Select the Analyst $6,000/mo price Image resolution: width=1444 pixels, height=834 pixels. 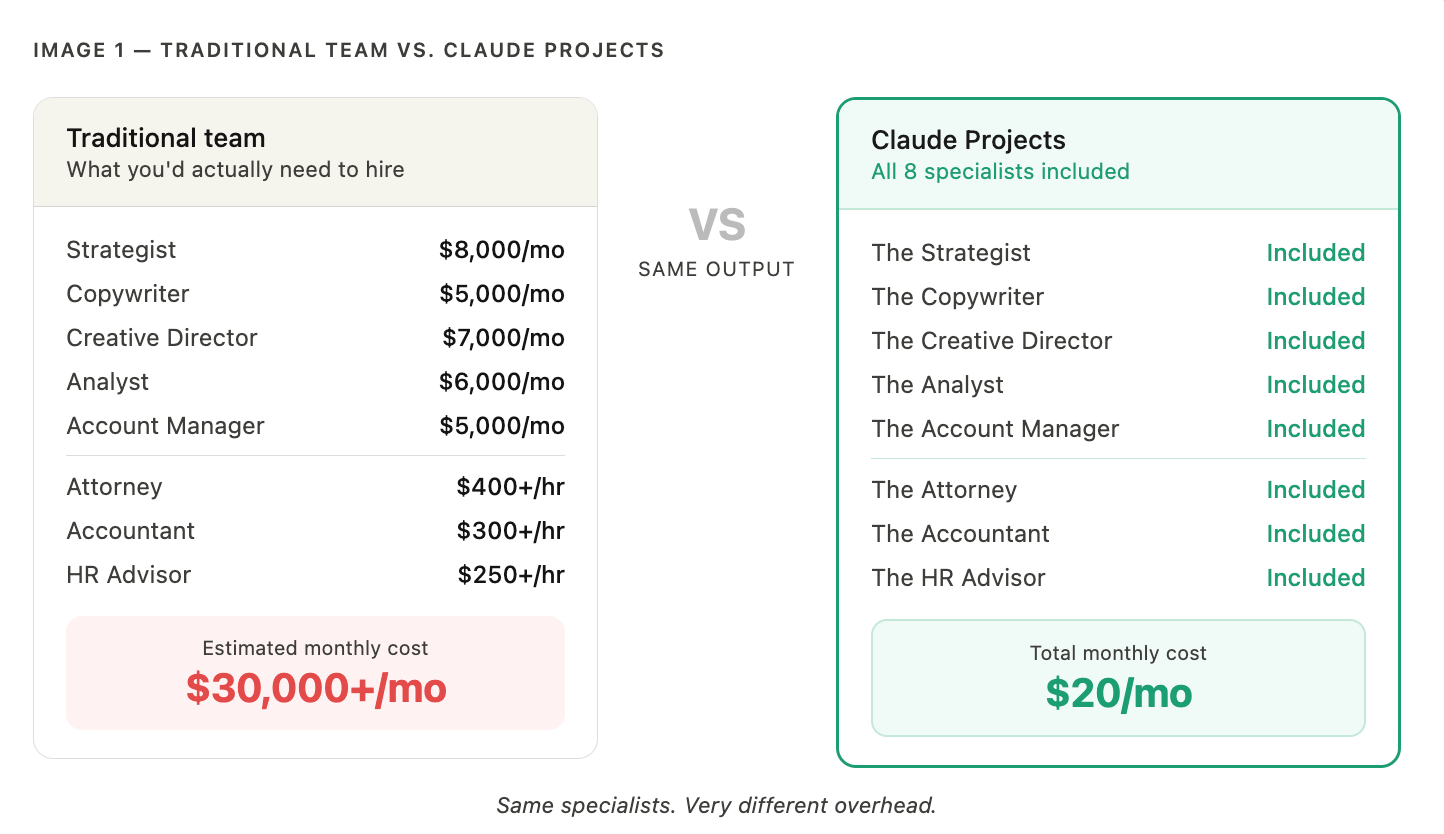tap(502, 382)
